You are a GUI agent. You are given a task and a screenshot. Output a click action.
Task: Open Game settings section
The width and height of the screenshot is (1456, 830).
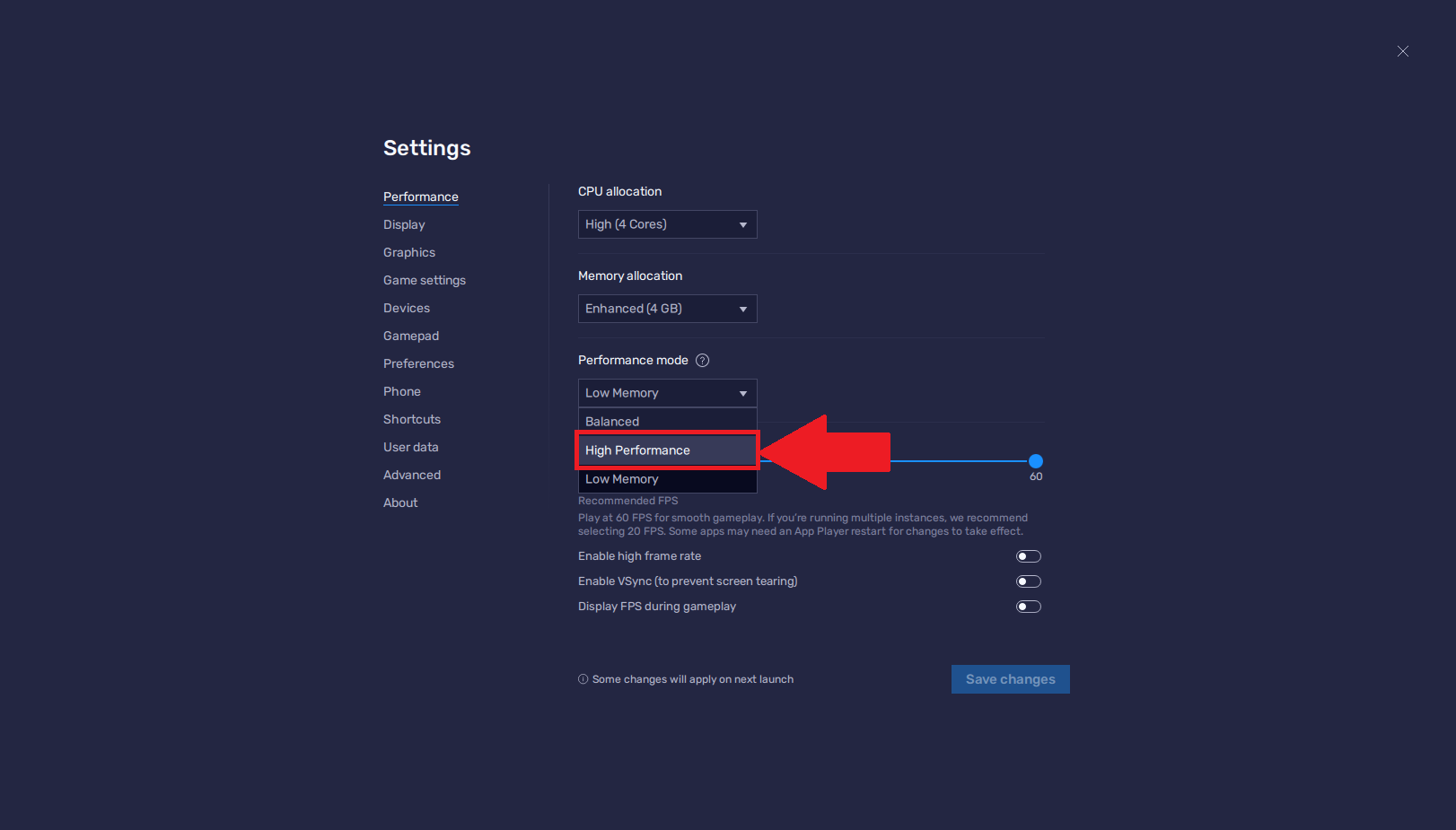(x=425, y=280)
